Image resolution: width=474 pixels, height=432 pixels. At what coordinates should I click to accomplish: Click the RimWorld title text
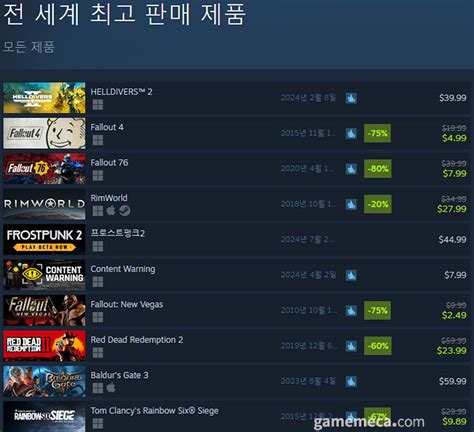[109, 198]
